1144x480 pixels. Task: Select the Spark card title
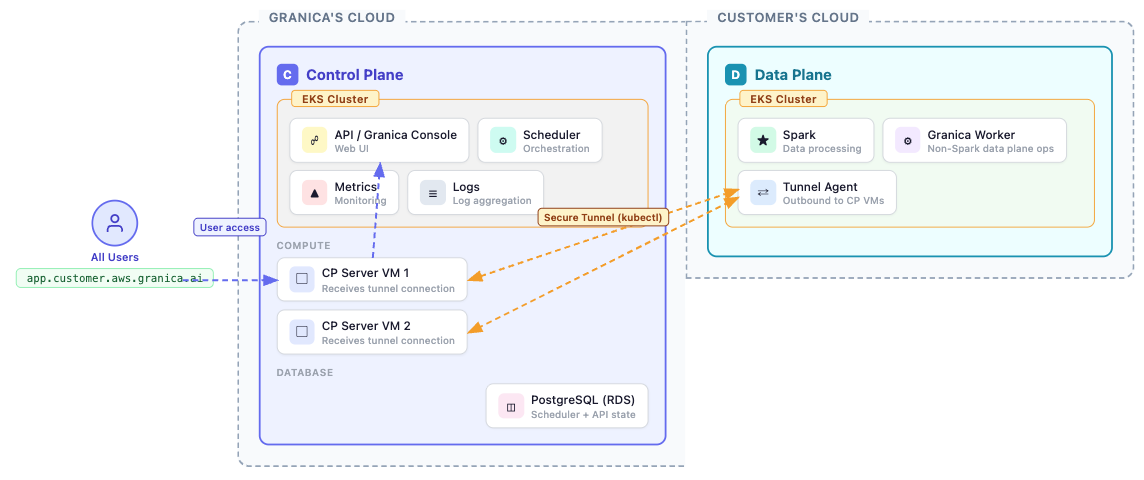(x=799, y=135)
